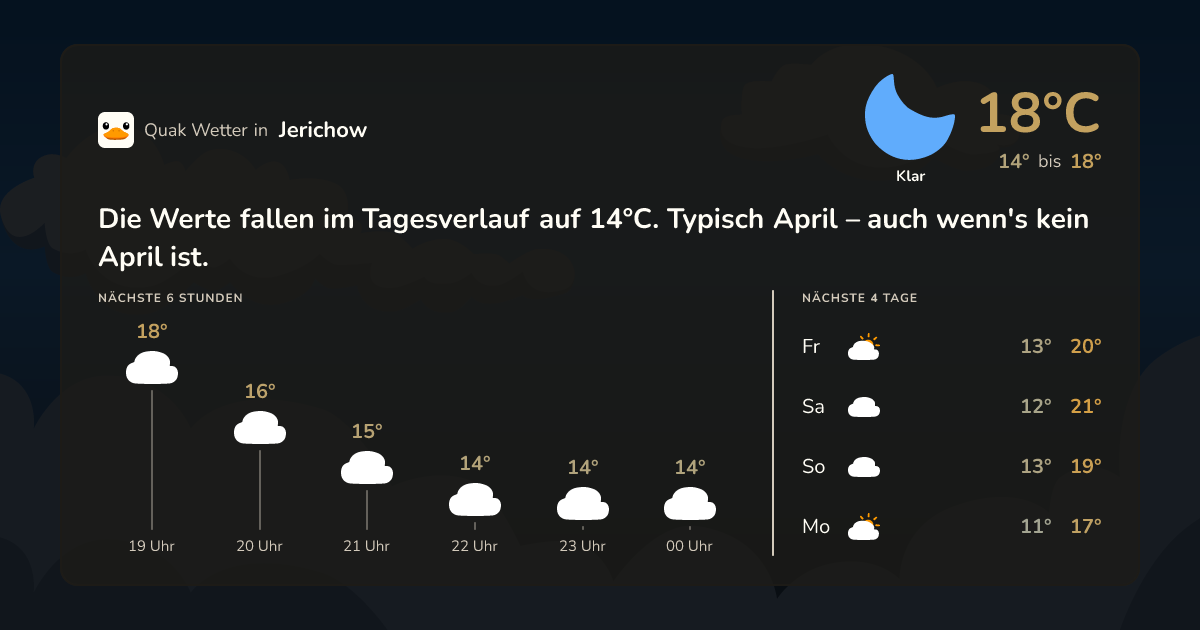
Task: Click Sunday's high temperature 19°
Action: tap(1086, 467)
